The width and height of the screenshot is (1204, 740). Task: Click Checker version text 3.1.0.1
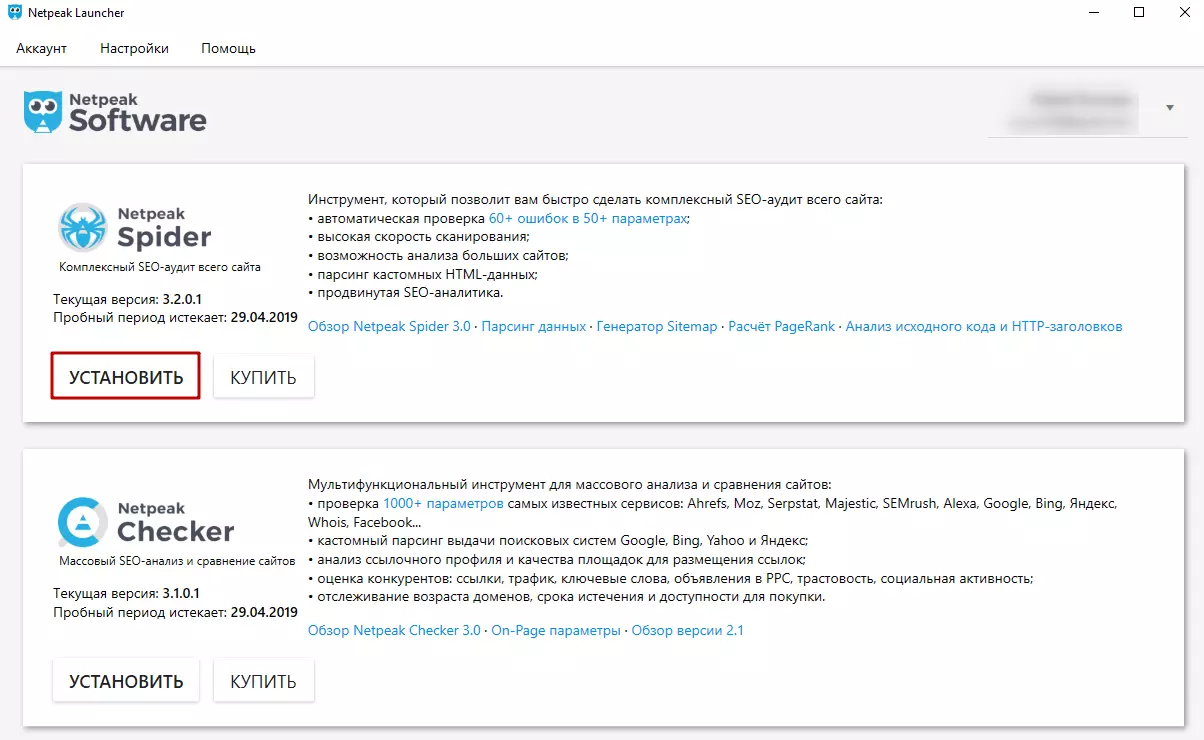(x=182, y=593)
